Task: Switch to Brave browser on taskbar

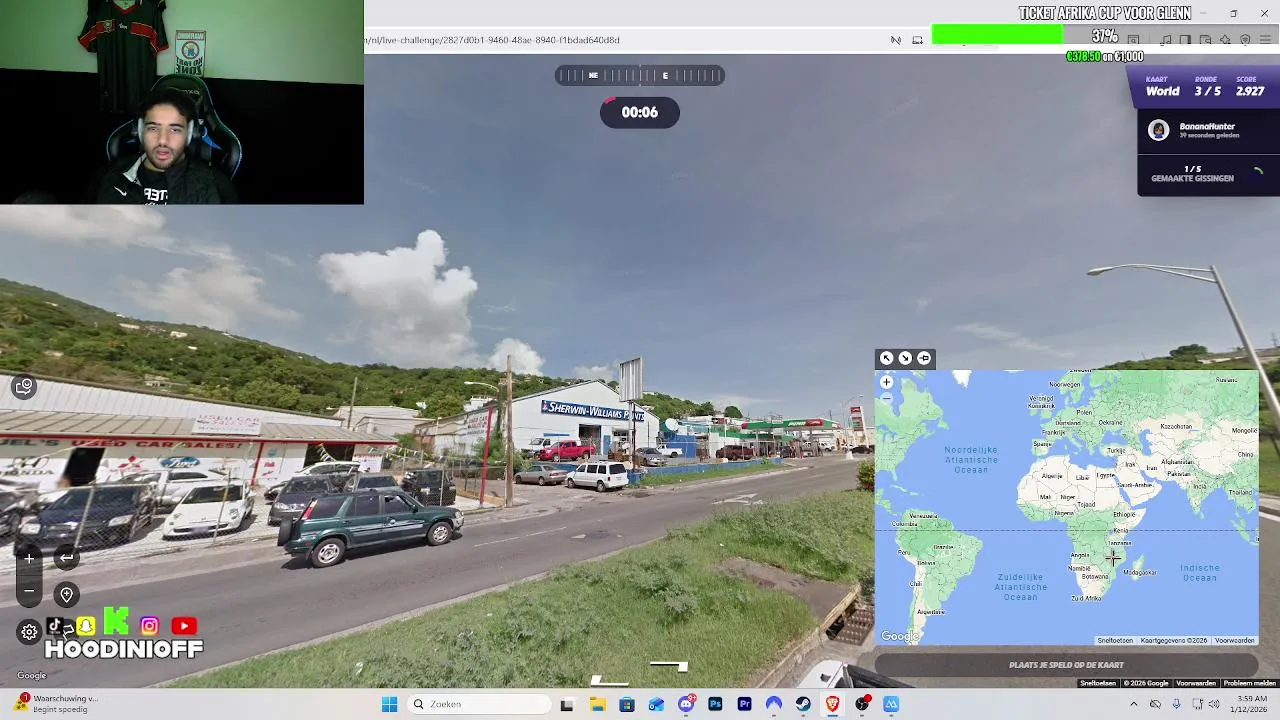Action: pos(832,704)
